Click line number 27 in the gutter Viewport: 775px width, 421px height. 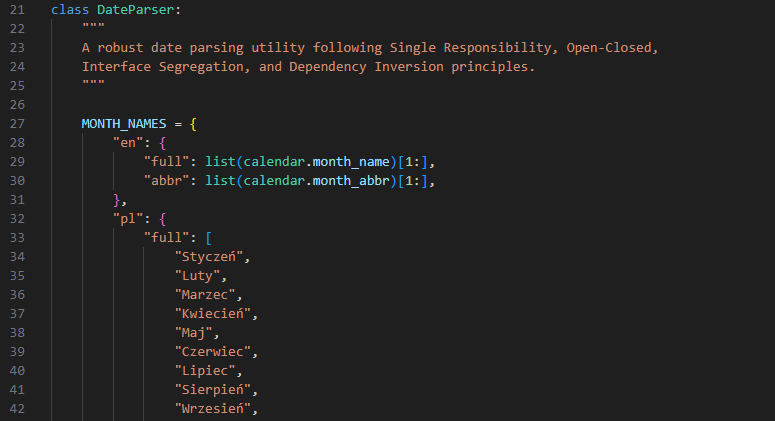coord(17,124)
